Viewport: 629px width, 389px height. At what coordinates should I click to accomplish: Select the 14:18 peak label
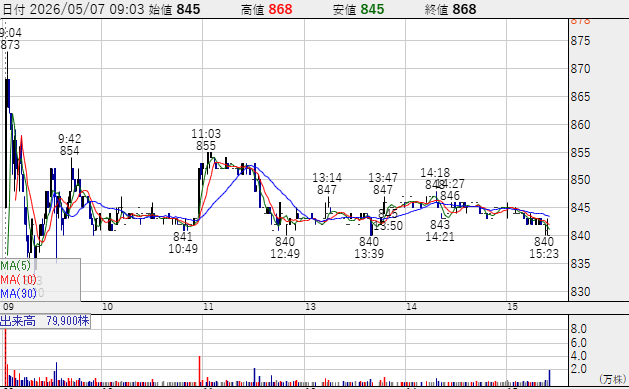[435, 173]
